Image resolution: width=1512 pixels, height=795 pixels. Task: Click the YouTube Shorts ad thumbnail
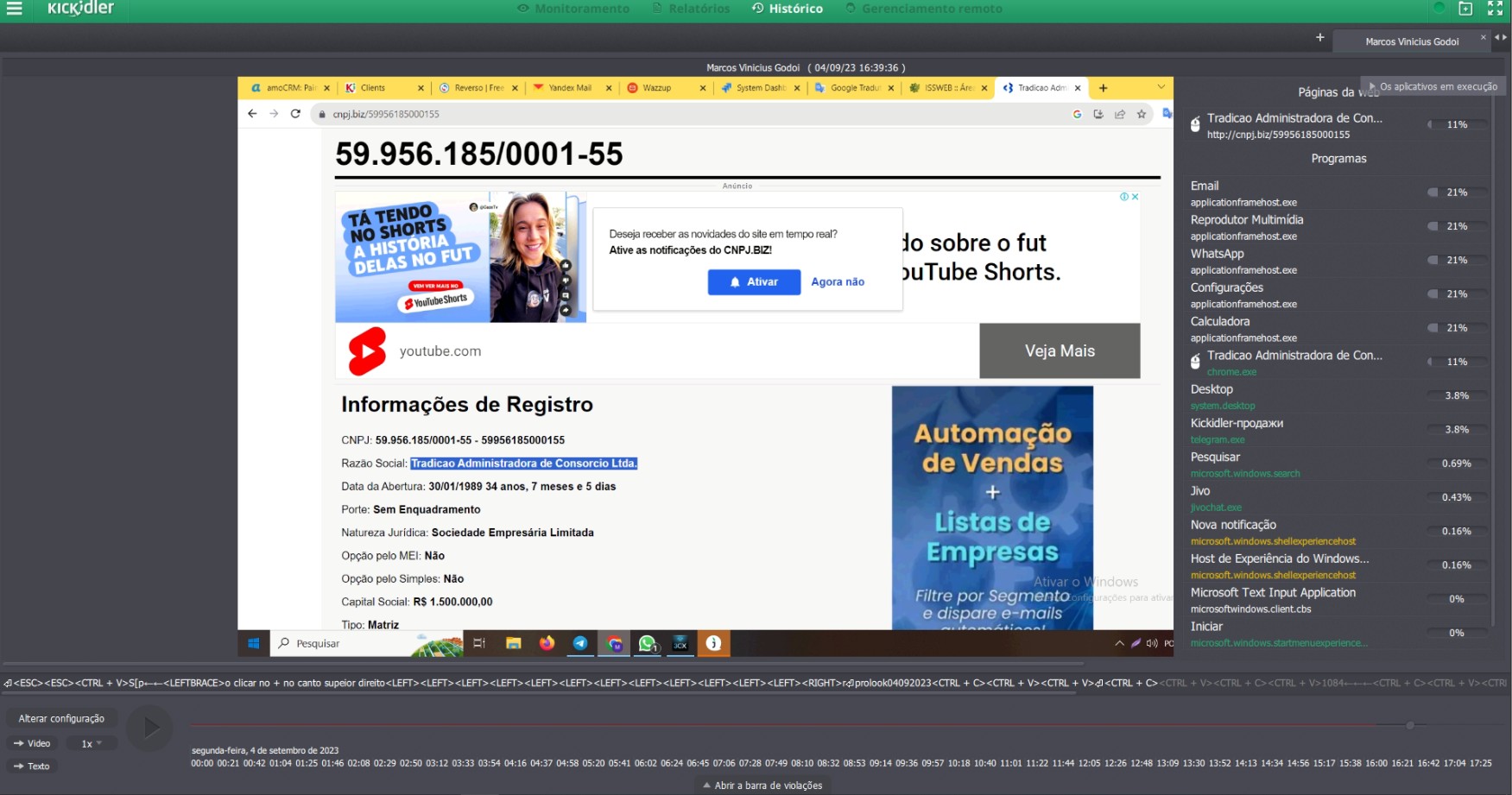click(x=460, y=257)
